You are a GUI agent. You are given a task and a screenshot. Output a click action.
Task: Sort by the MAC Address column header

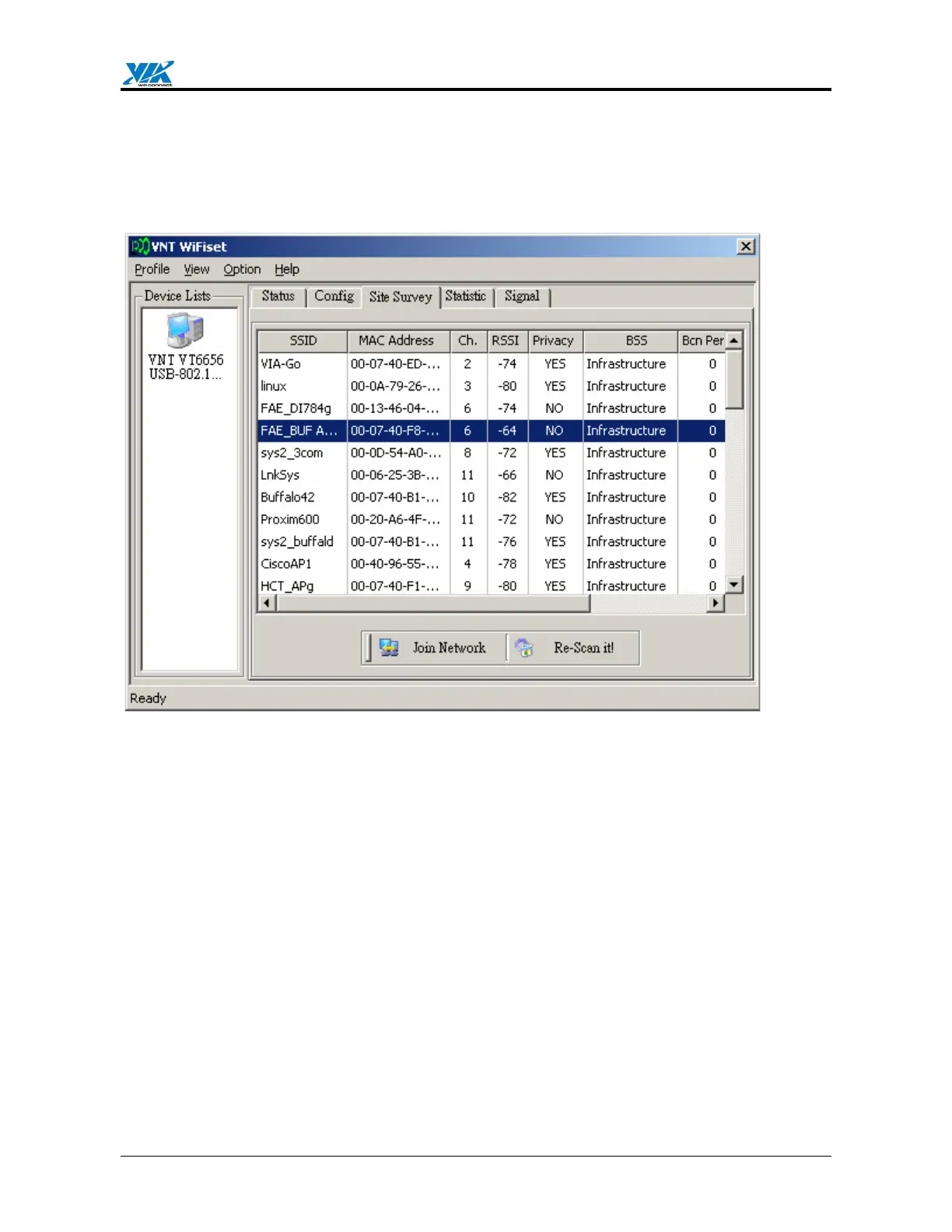398,341
